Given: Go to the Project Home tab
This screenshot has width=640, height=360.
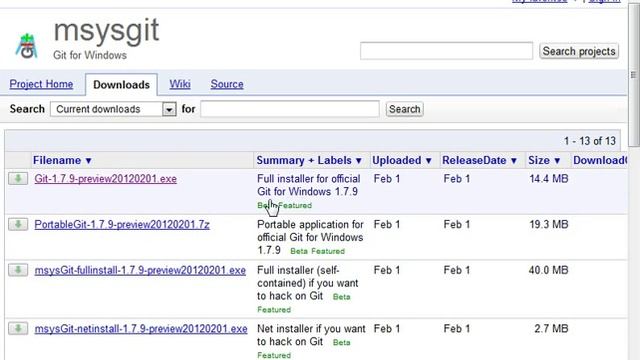Looking at the screenshot, I should coord(41,84).
